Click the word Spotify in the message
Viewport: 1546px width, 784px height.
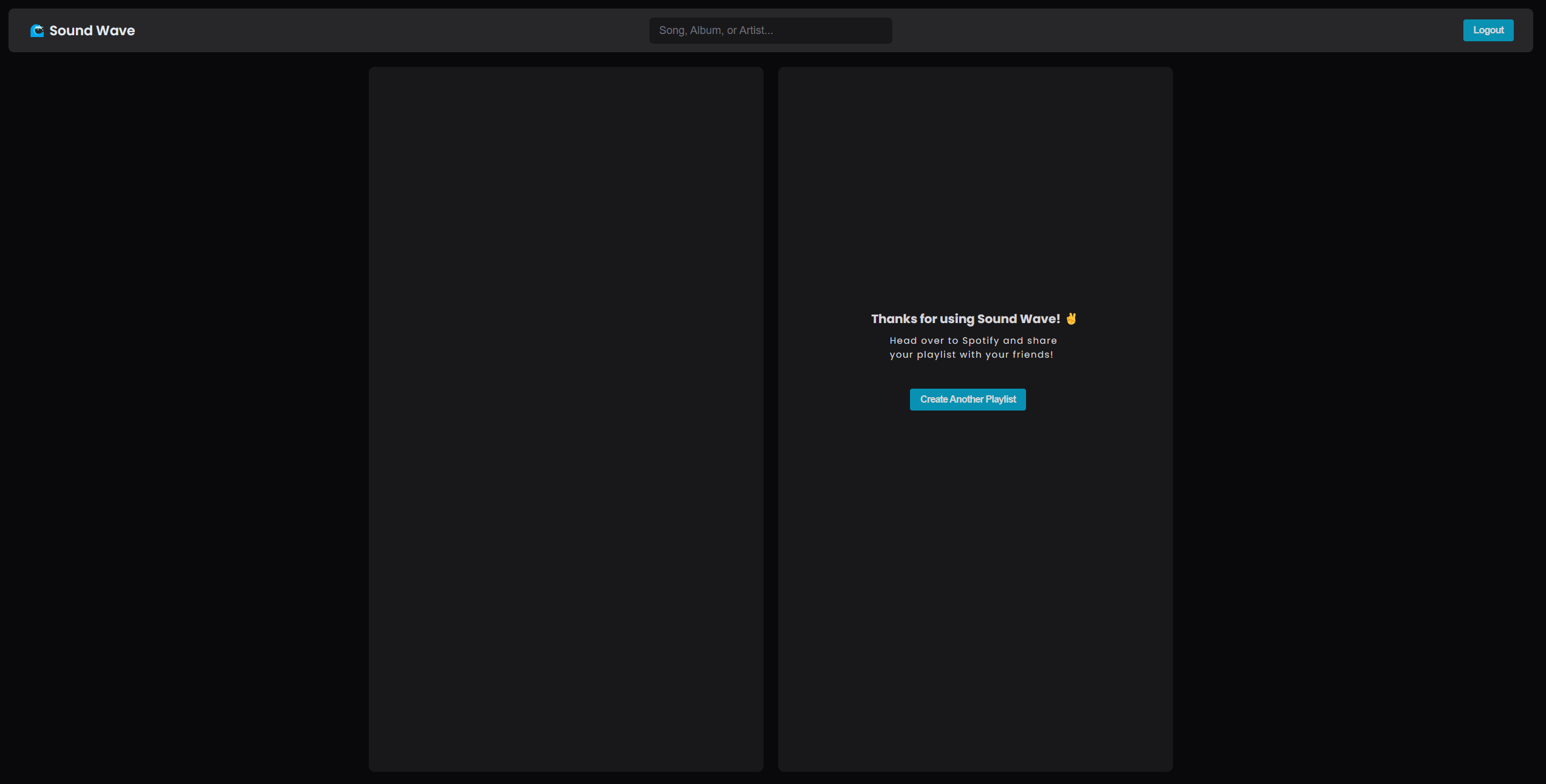point(980,341)
